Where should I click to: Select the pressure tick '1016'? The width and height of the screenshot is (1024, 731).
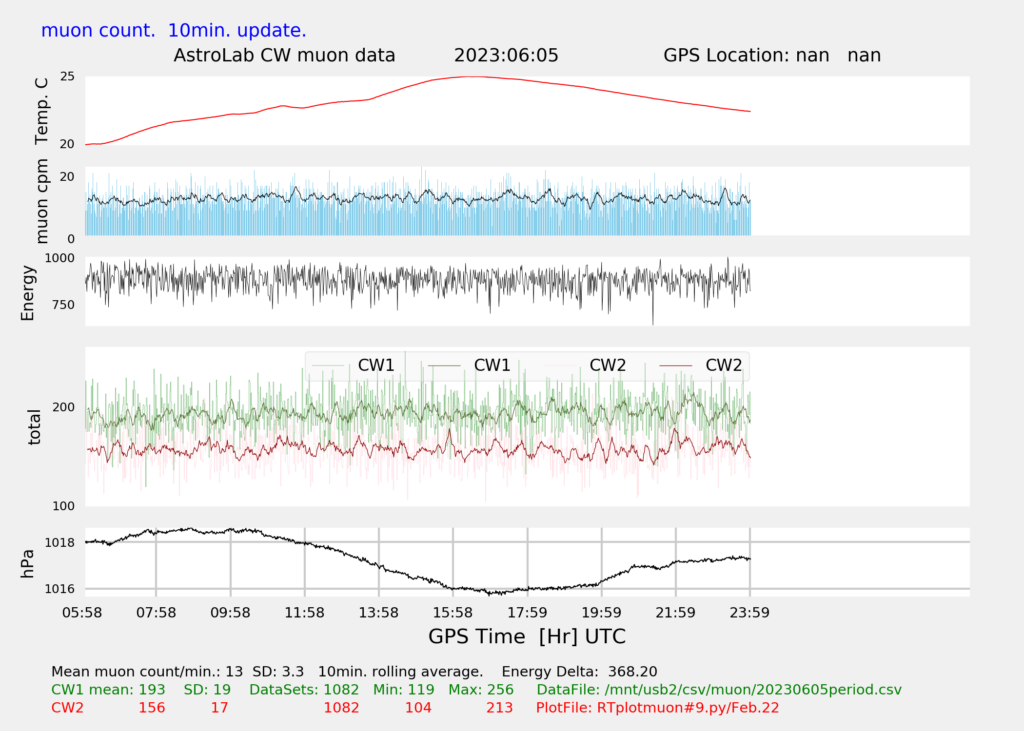click(59, 589)
